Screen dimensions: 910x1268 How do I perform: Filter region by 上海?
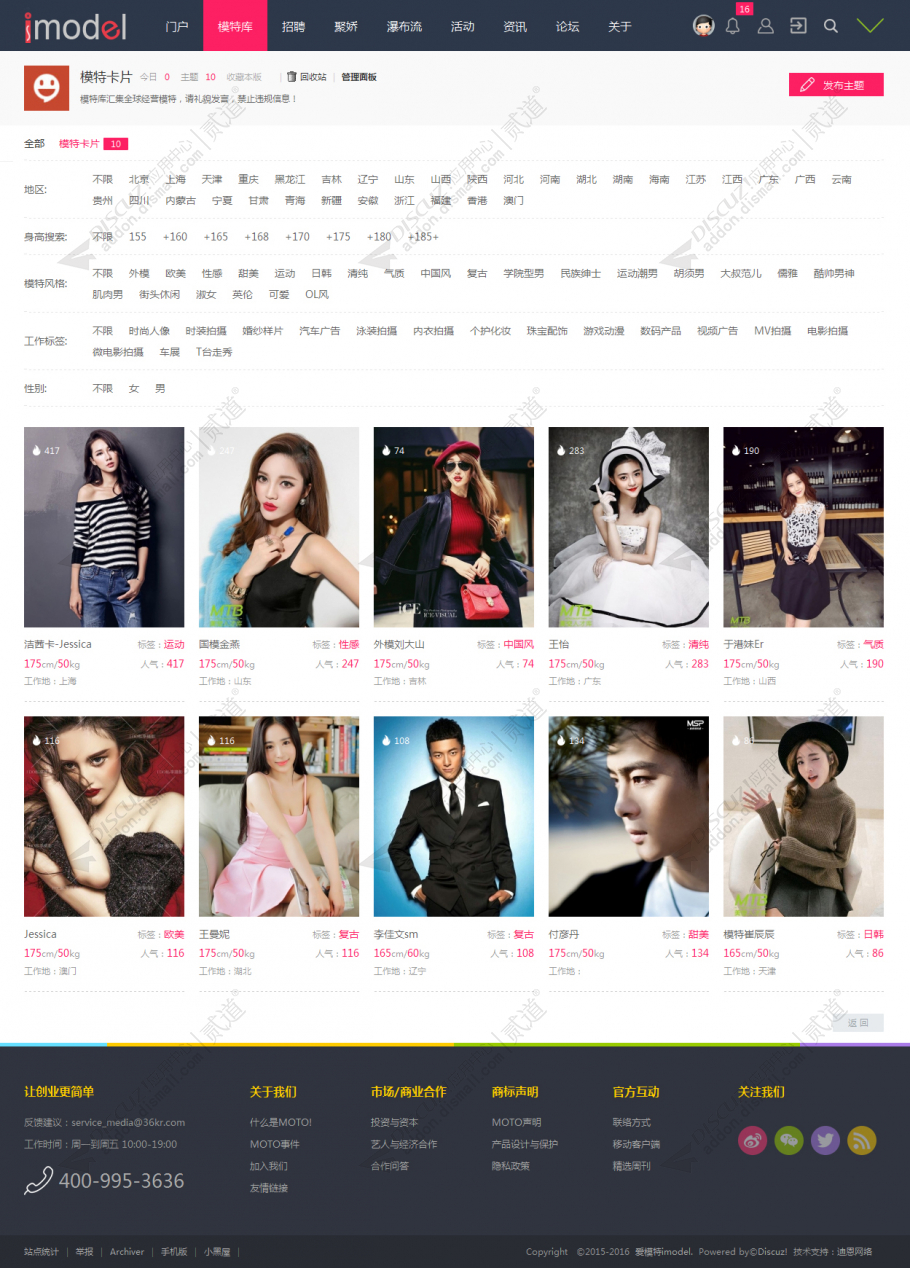(175, 180)
